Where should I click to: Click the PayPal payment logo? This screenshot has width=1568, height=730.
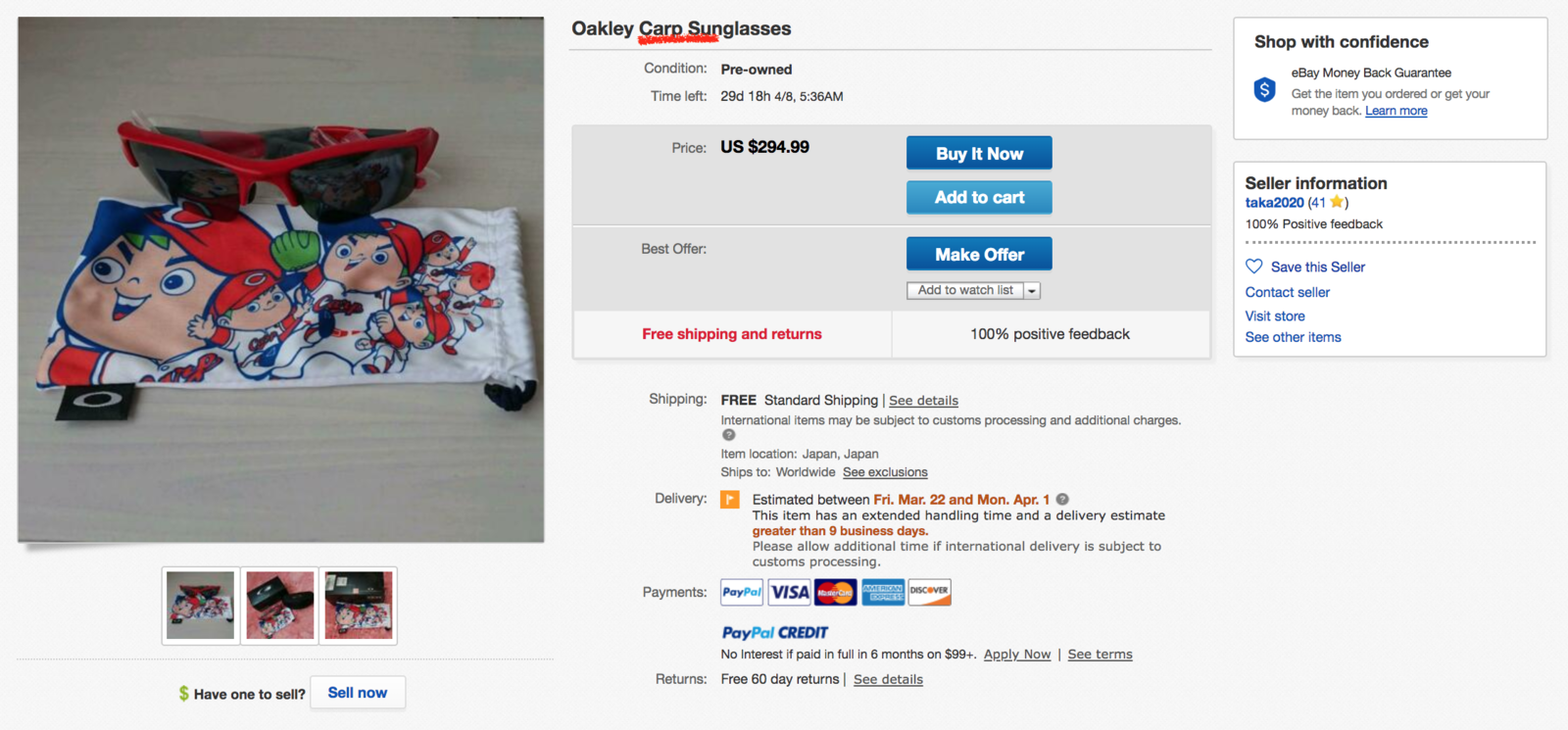click(x=742, y=592)
